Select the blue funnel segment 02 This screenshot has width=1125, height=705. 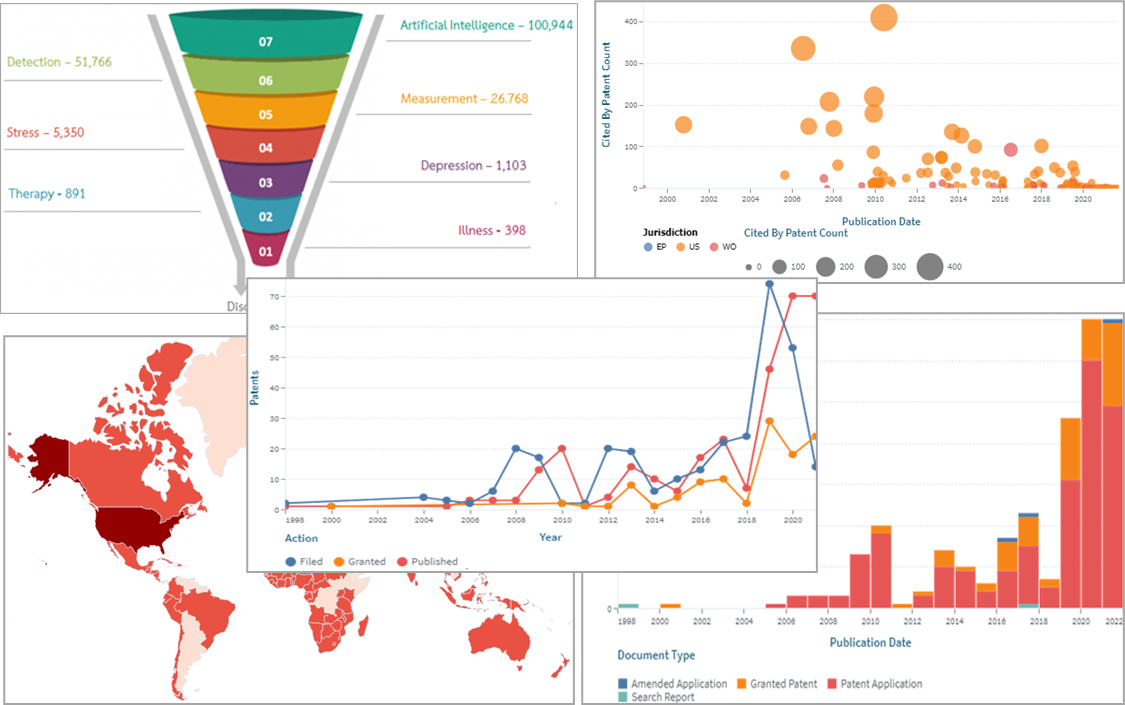[x=266, y=217]
